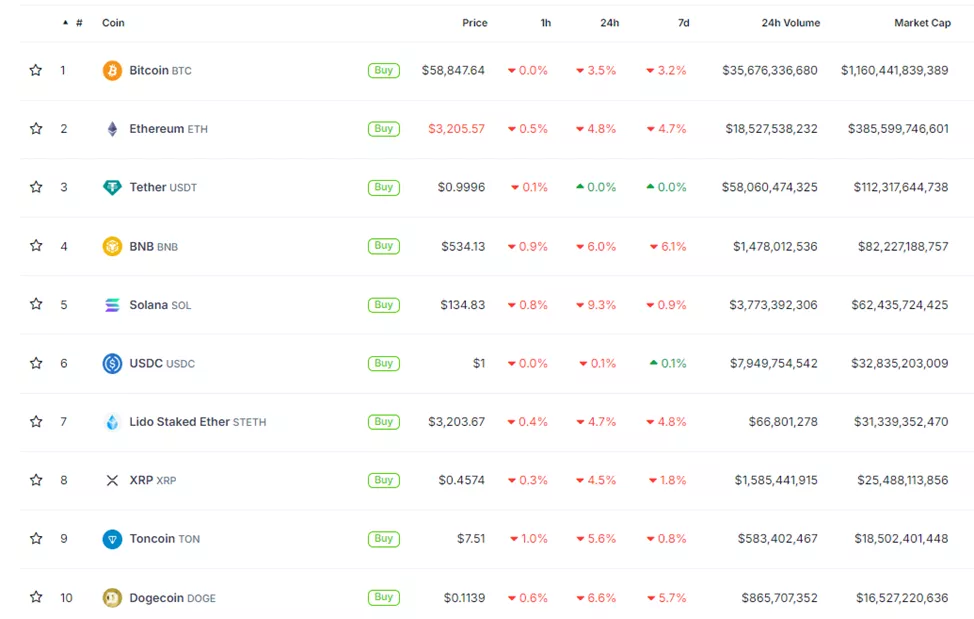Open the XRP coin page link

pyautogui.click(x=153, y=480)
